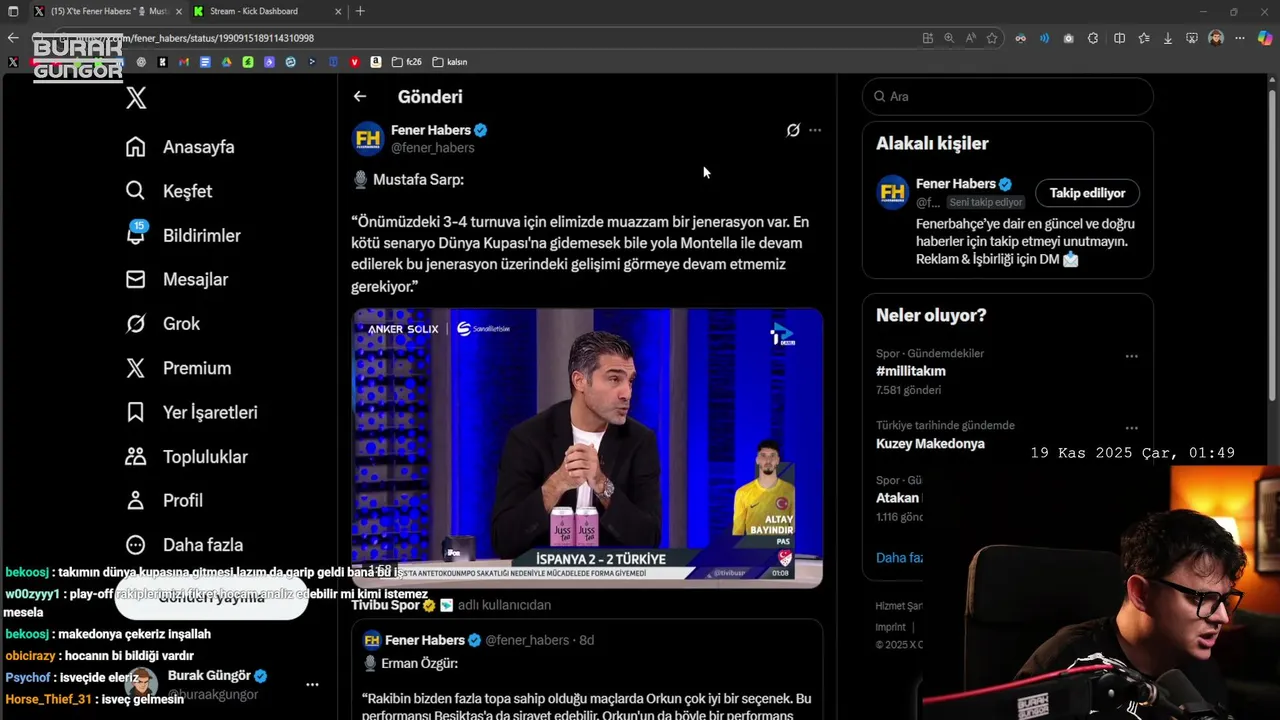This screenshot has height=720, width=1280.
Task: Open the browser zoom magnifier icon
Action: [x=949, y=38]
